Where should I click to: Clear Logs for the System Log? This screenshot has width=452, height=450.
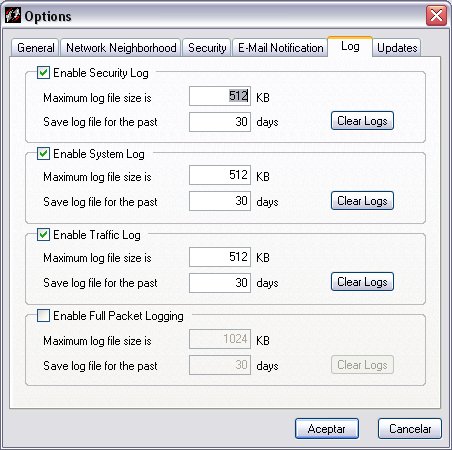(362, 201)
